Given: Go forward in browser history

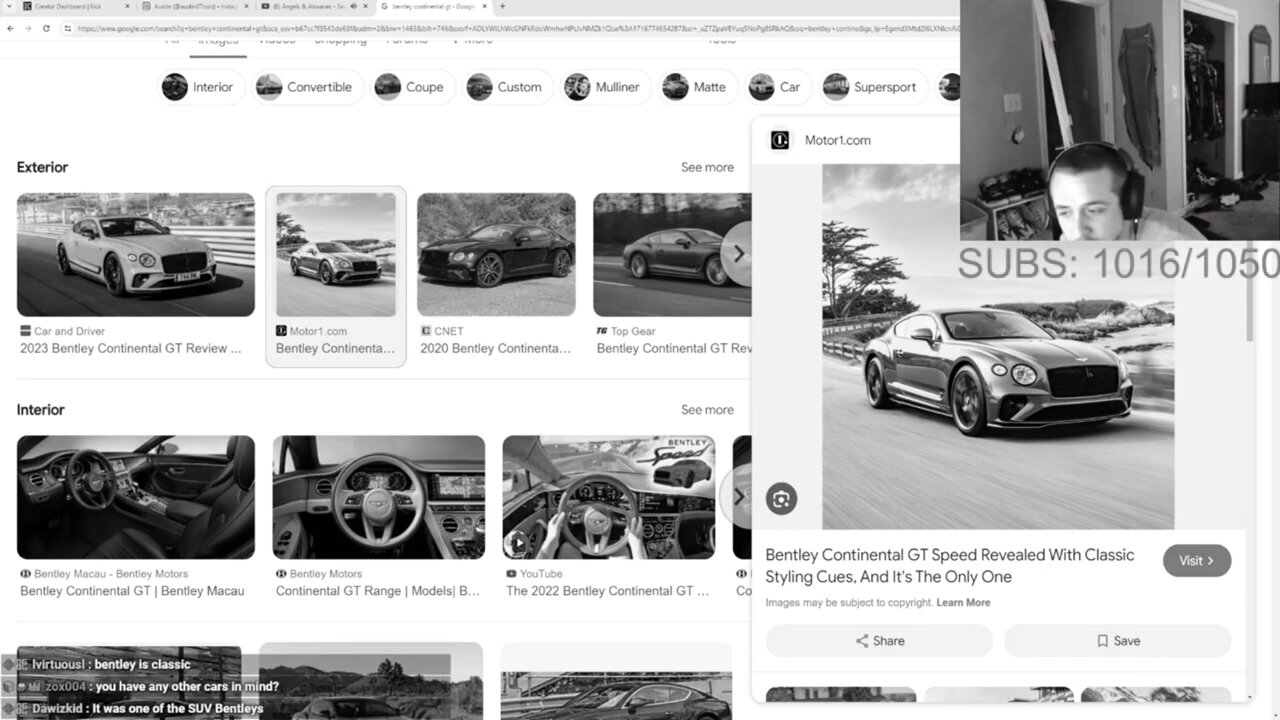Looking at the screenshot, I should [x=28, y=28].
